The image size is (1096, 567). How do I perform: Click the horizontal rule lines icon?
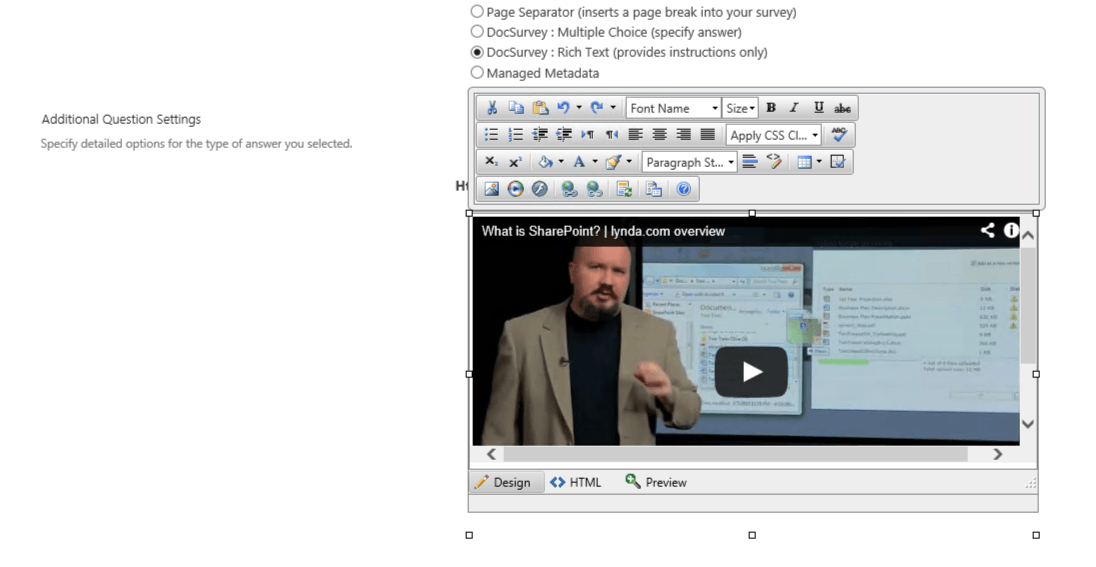click(x=750, y=162)
